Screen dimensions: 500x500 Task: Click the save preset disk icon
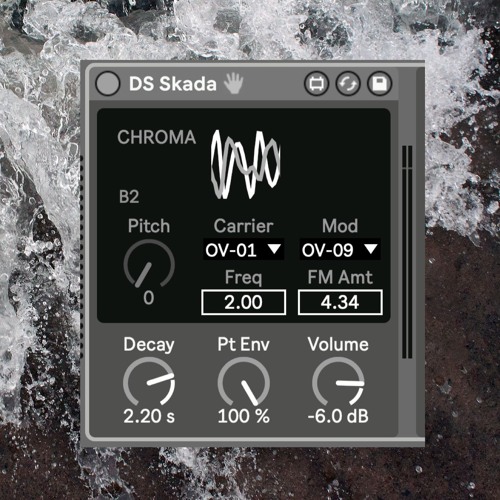pos(379,83)
